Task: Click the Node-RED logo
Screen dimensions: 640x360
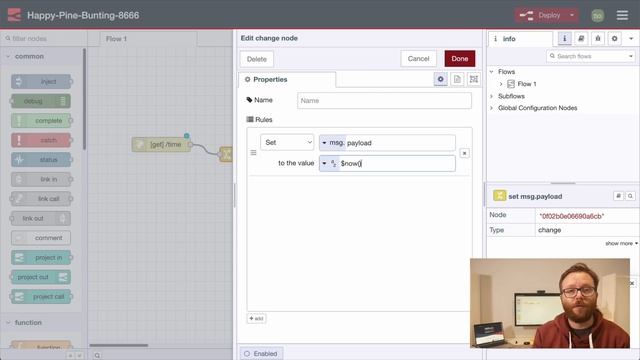Action: pos(14,15)
